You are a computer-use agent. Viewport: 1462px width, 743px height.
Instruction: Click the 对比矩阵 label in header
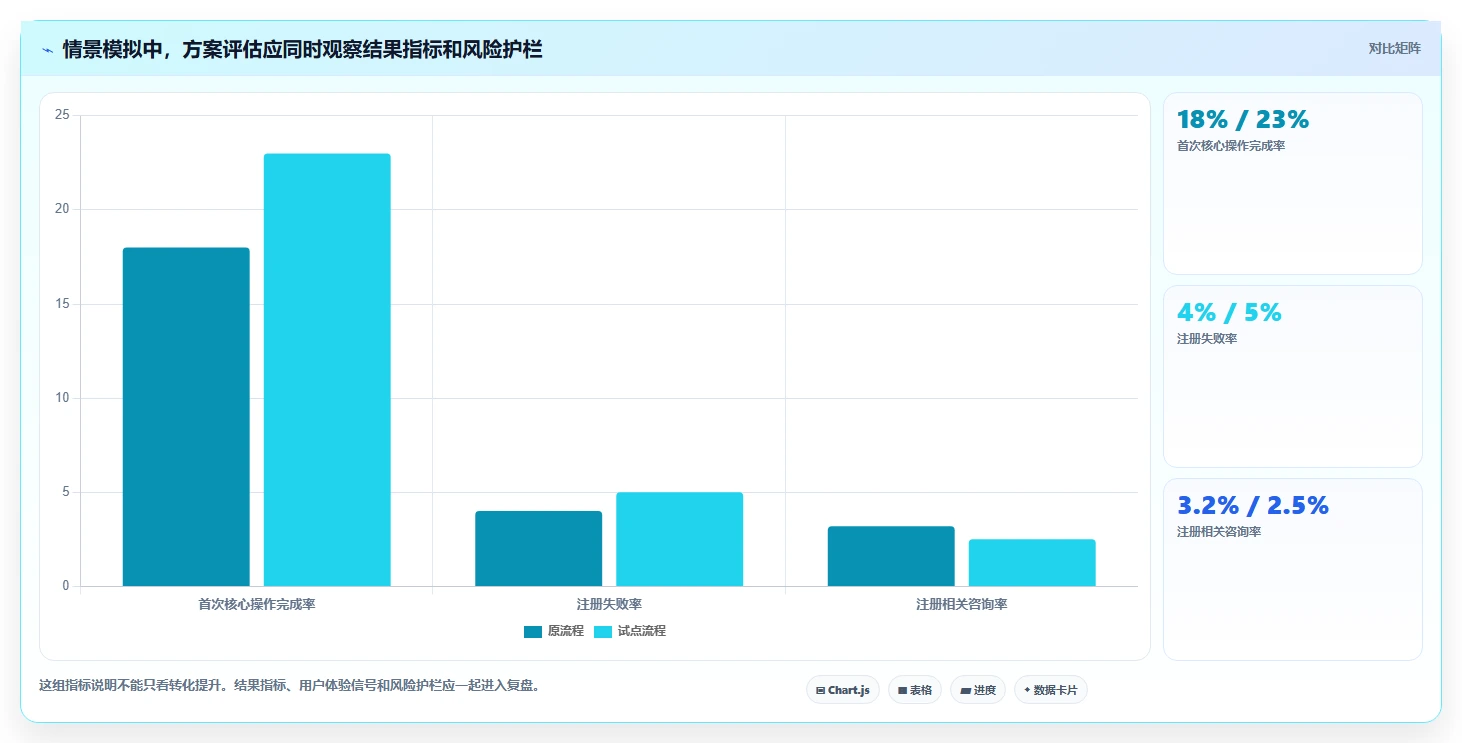coord(1394,48)
